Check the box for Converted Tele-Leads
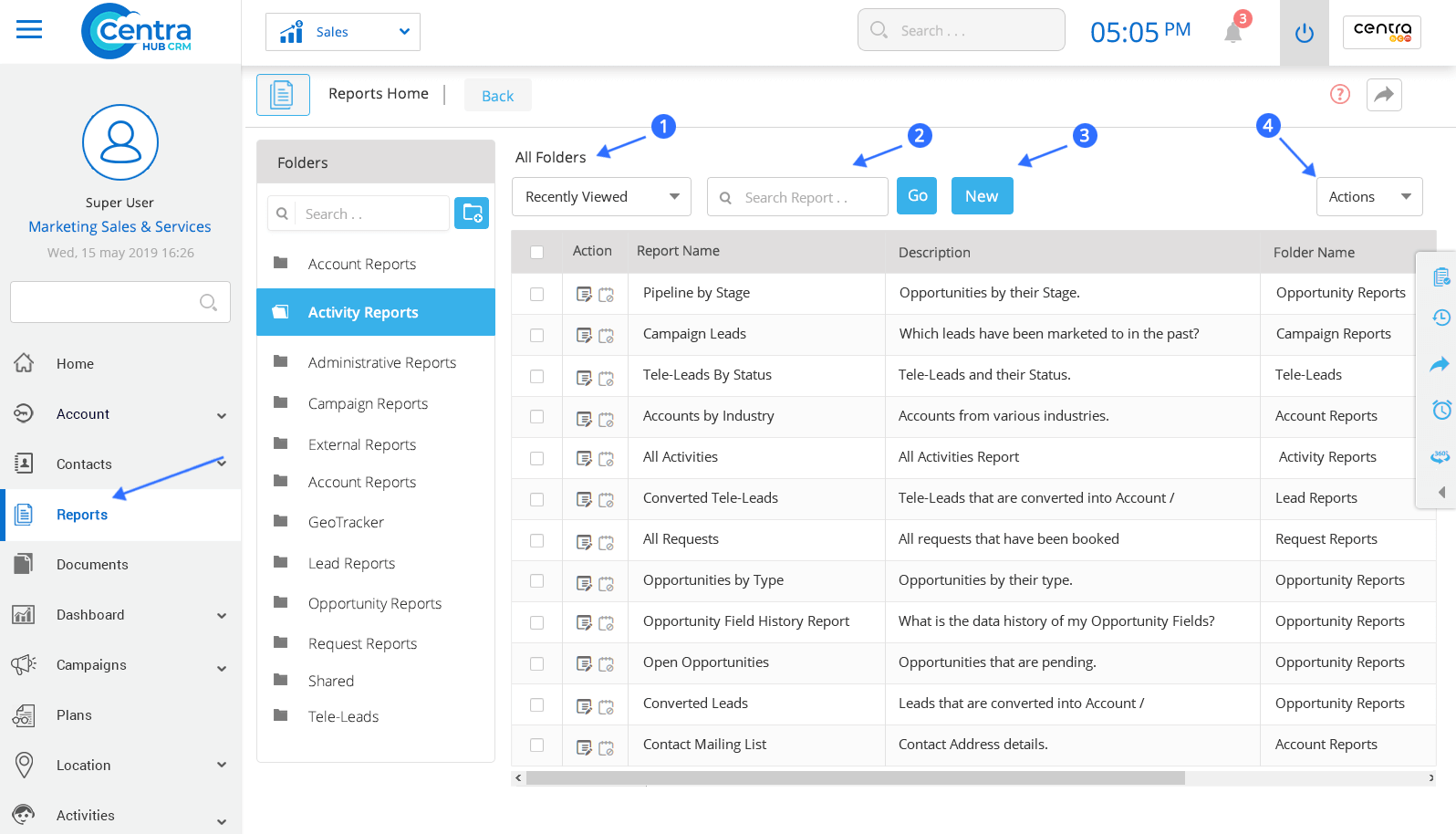This screenshot has width=1456, height=834. pyautogui.click(x=536, y=499)
